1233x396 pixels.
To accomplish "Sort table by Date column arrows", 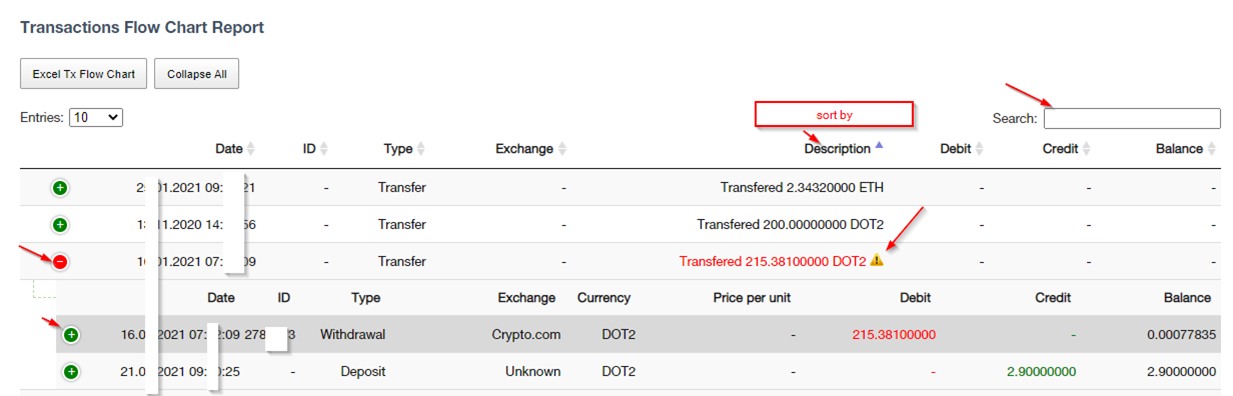I will [251, 149].
